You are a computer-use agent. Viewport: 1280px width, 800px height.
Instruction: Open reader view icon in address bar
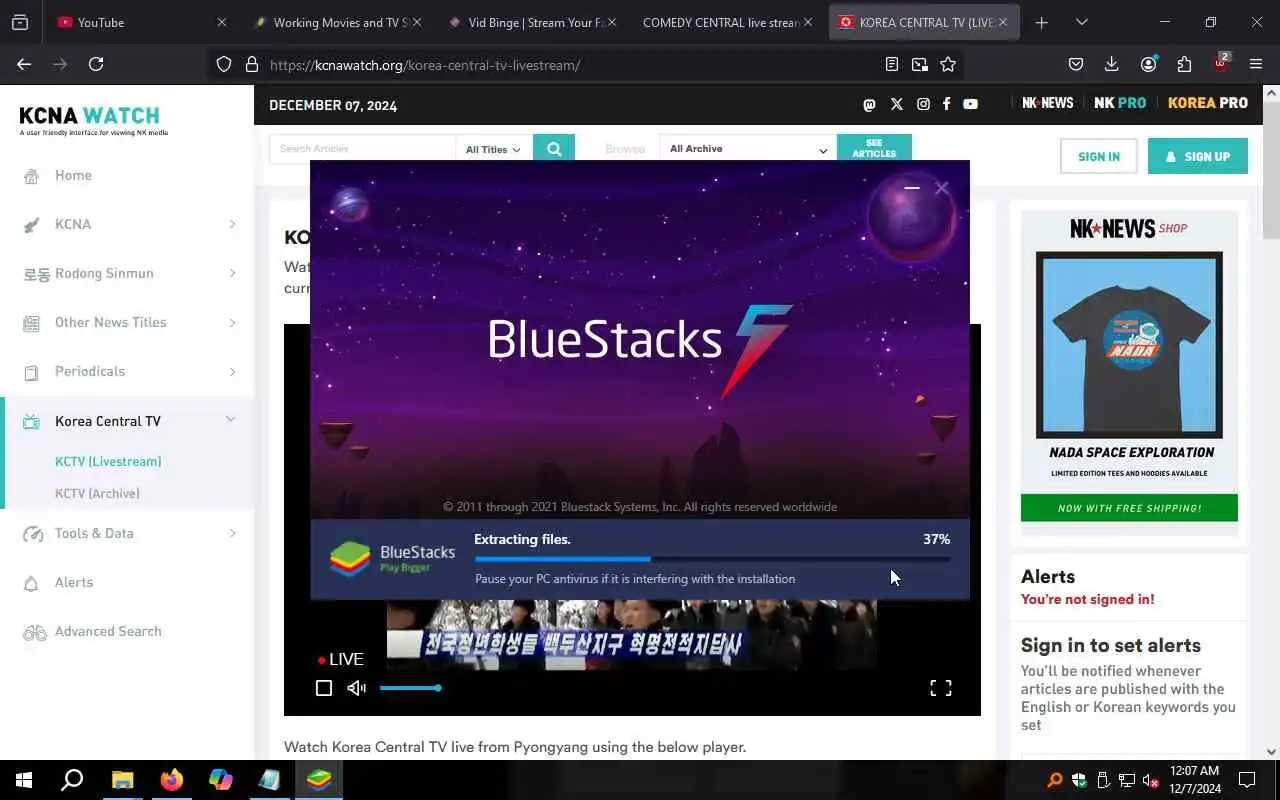(892, 64)
